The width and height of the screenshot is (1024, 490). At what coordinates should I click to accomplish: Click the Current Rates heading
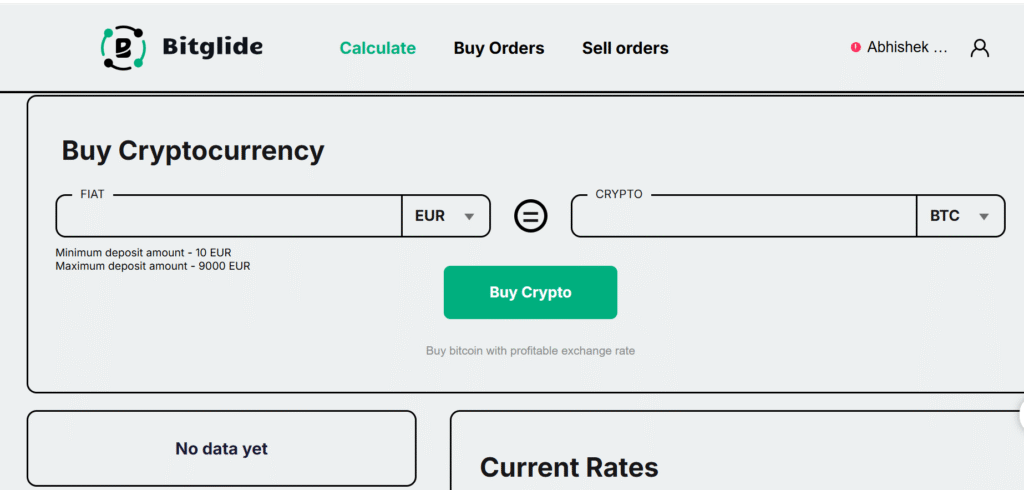tap(569, 467)
